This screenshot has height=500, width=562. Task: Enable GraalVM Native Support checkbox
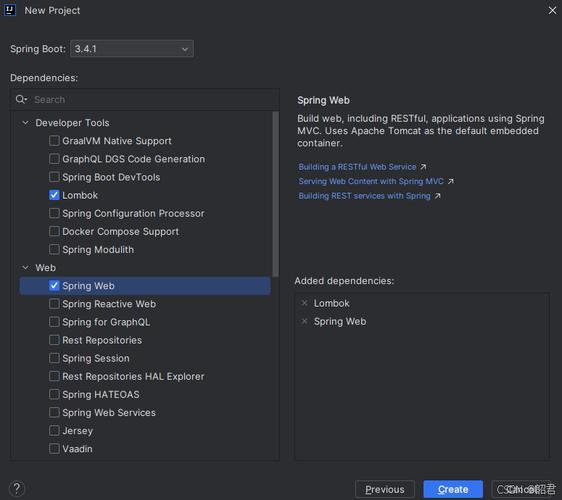pyautogui.click(x=54, y=141)
